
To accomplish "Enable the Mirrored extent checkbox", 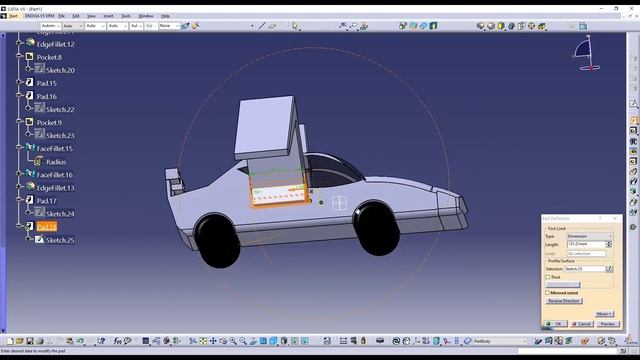I will point(548,293).
